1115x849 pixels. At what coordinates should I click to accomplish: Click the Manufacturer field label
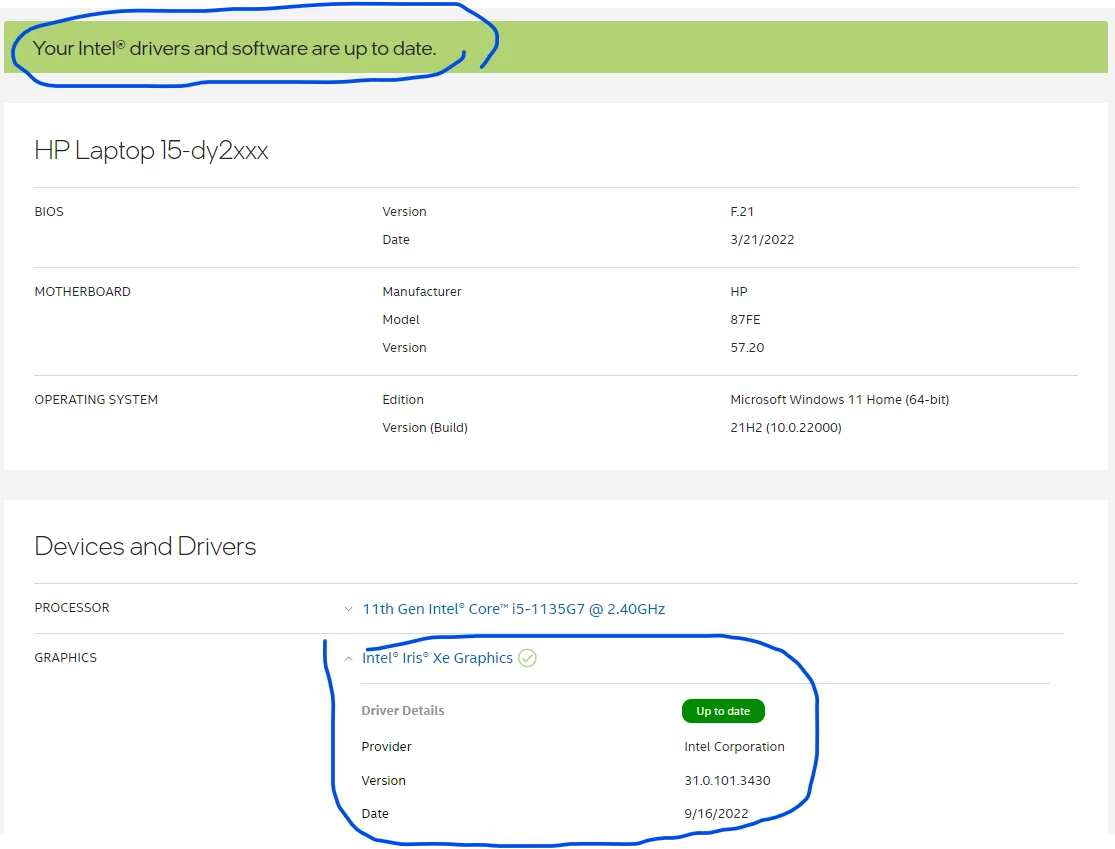pos(422,292)
